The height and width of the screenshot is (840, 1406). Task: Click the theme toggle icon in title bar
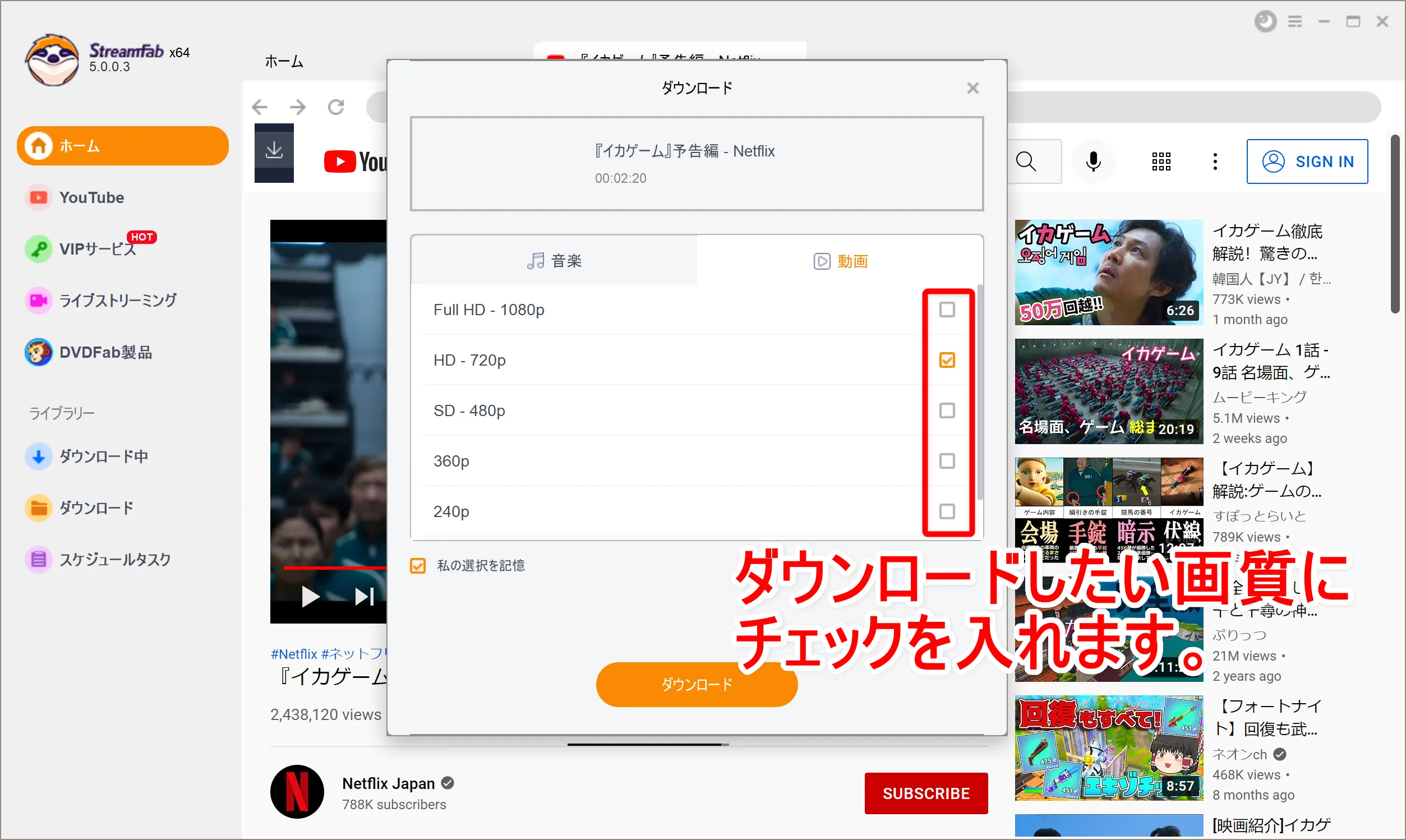pos(1265,21)
